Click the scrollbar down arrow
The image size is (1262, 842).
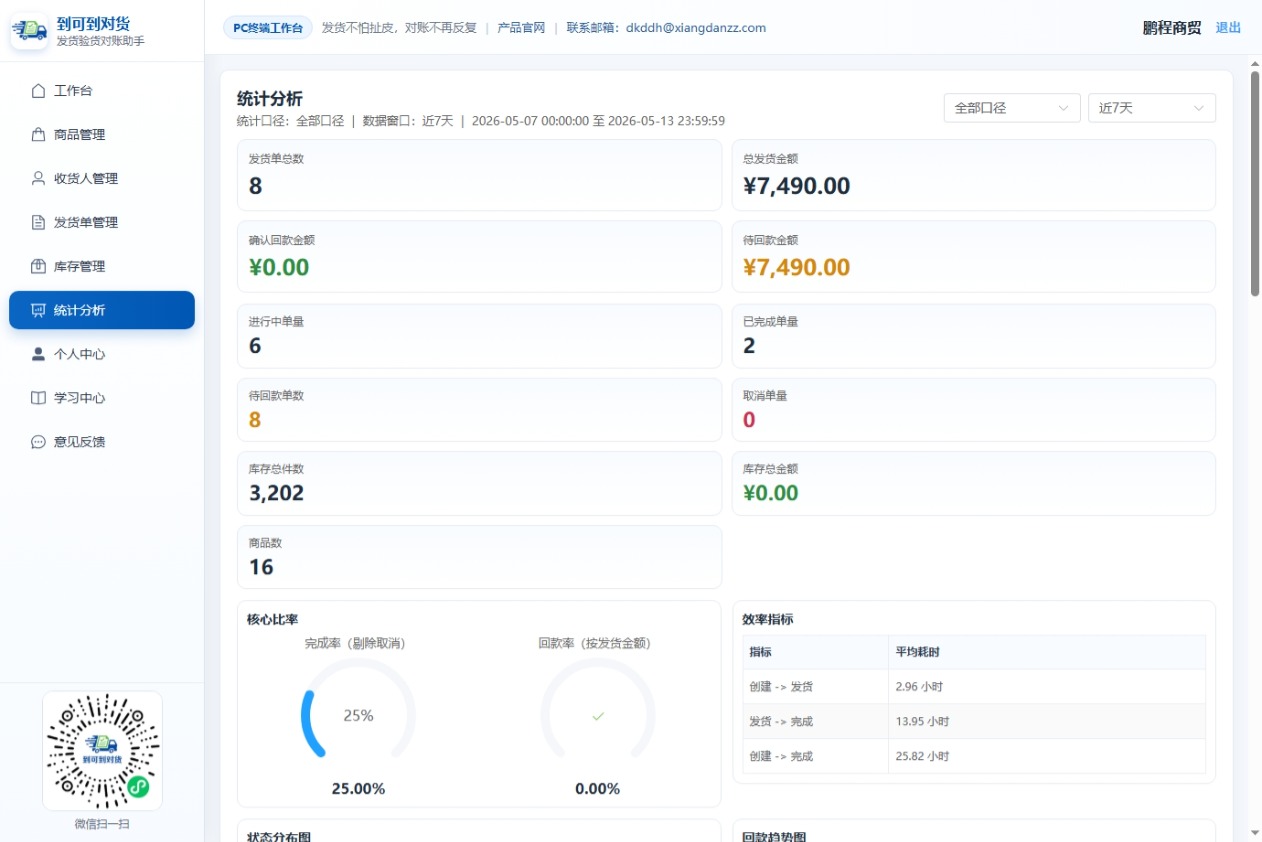pyautogui.click(x=1255, y=832)
